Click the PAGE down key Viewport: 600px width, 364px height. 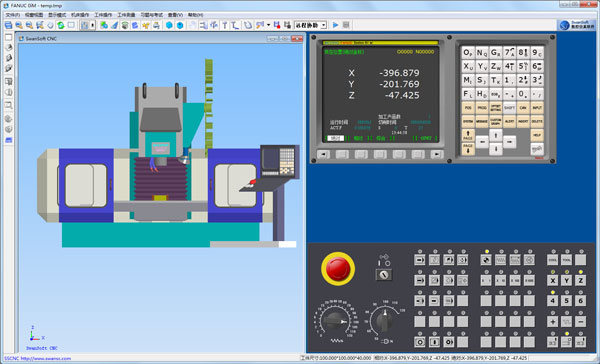pyautogui.click(x=468, y=149)
